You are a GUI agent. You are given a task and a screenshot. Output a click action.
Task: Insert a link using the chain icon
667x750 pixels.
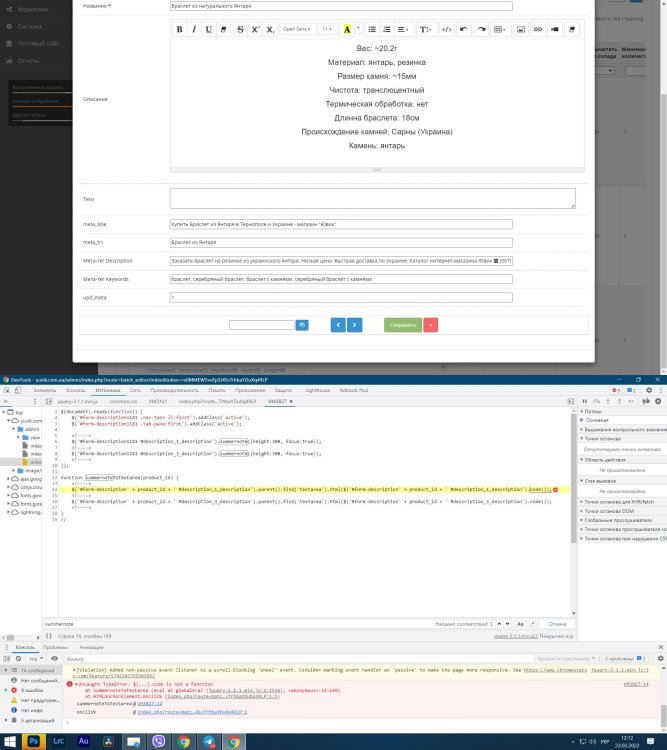pos(538,30)
